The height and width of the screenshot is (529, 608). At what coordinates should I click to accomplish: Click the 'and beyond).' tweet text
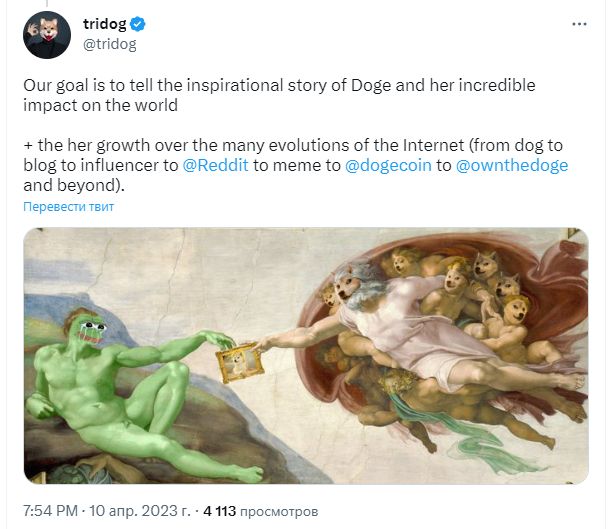(64, 185)
